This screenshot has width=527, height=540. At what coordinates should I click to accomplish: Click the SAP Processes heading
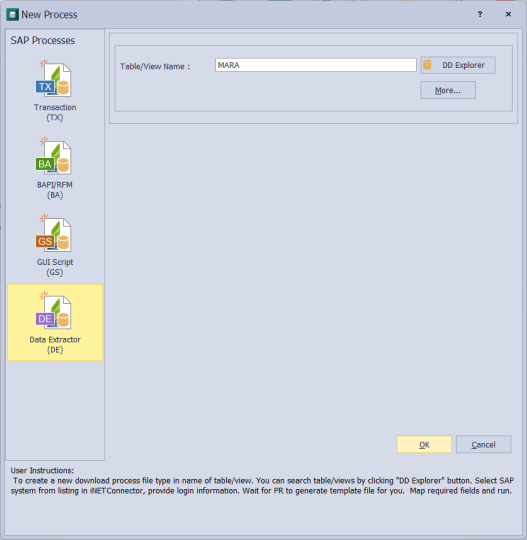click(42, 40)
